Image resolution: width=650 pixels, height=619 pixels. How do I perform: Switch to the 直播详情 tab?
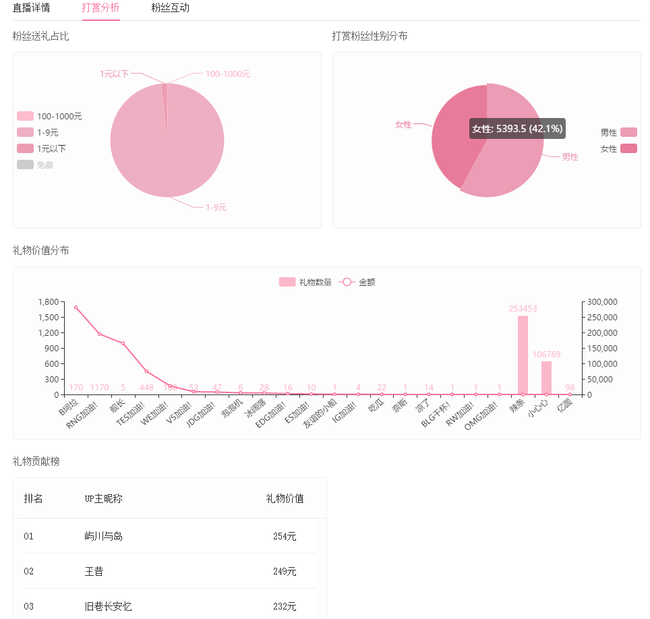pos(31,8)
